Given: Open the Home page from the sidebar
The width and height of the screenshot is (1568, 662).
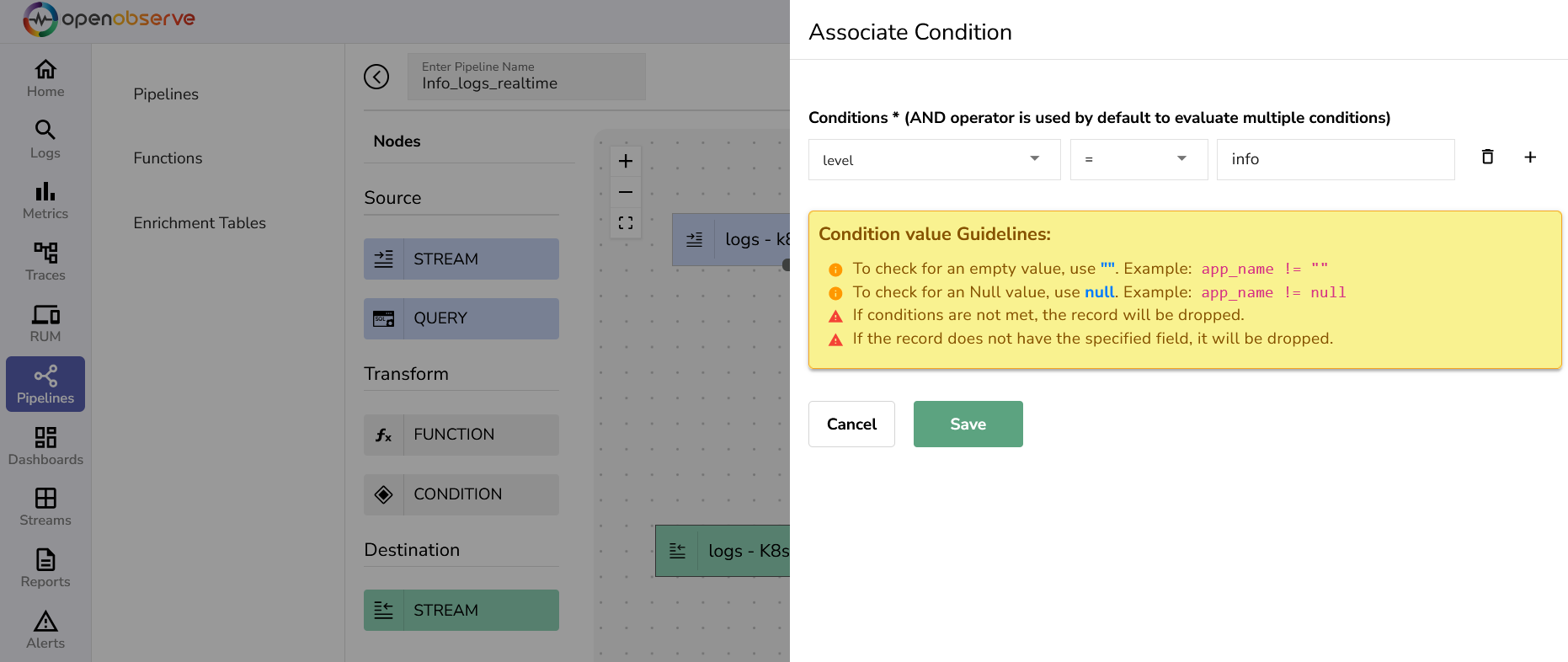Looking at the screenshot, I should 45,77.
